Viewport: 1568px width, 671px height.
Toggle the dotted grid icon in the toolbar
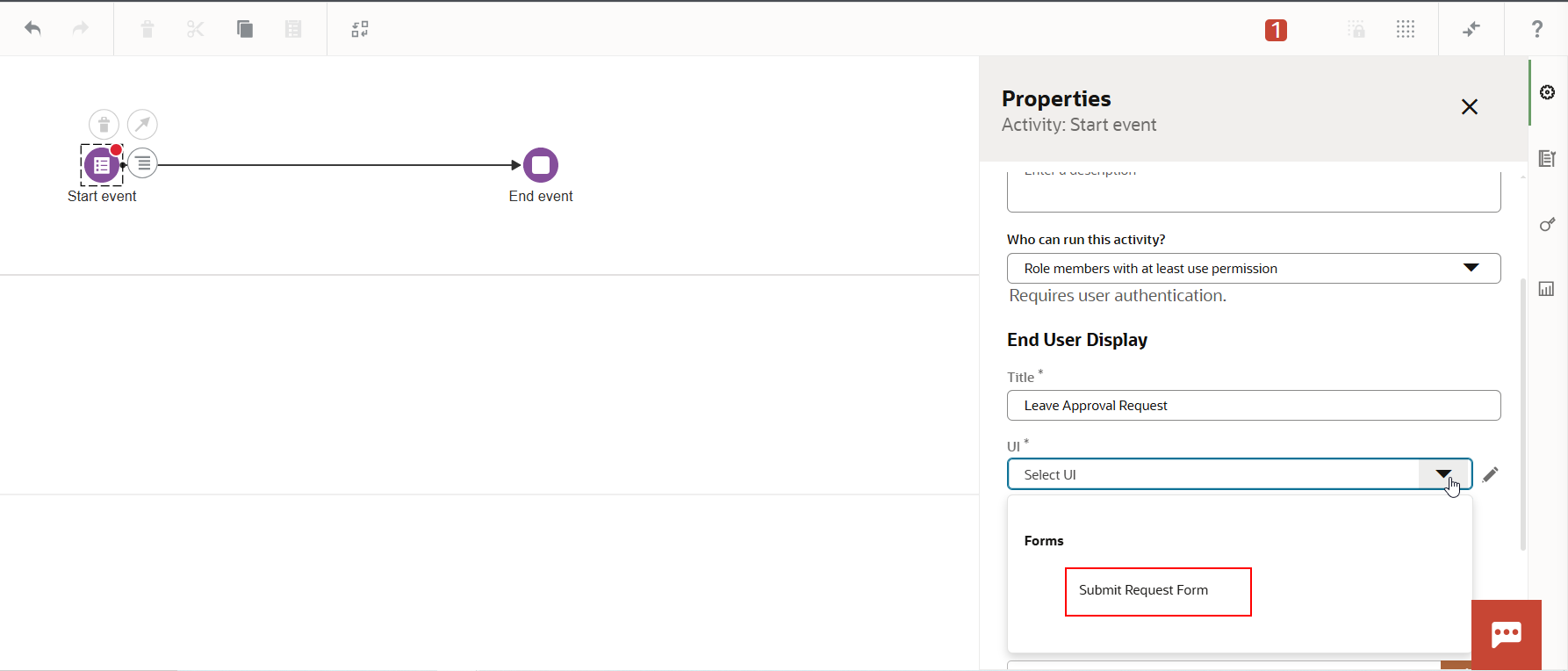pyautogui.click(x=1406, y=29)
